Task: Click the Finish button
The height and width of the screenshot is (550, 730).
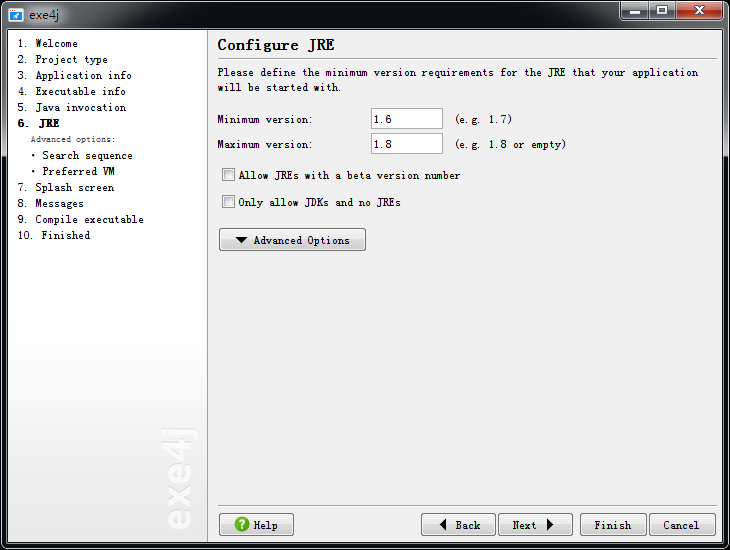Action: click(613, 525)
